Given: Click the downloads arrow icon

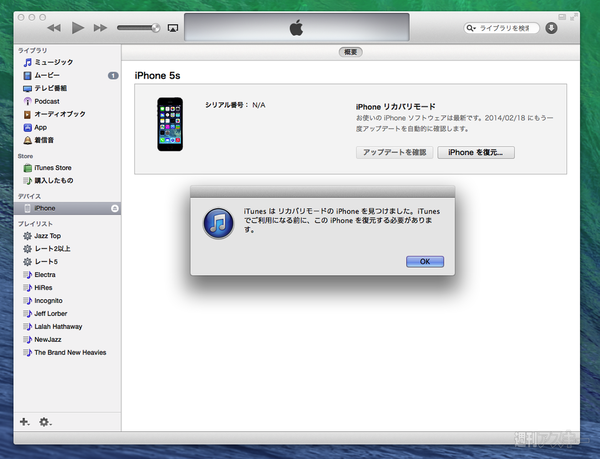Looking at the screenshot, I should [551, 28].
